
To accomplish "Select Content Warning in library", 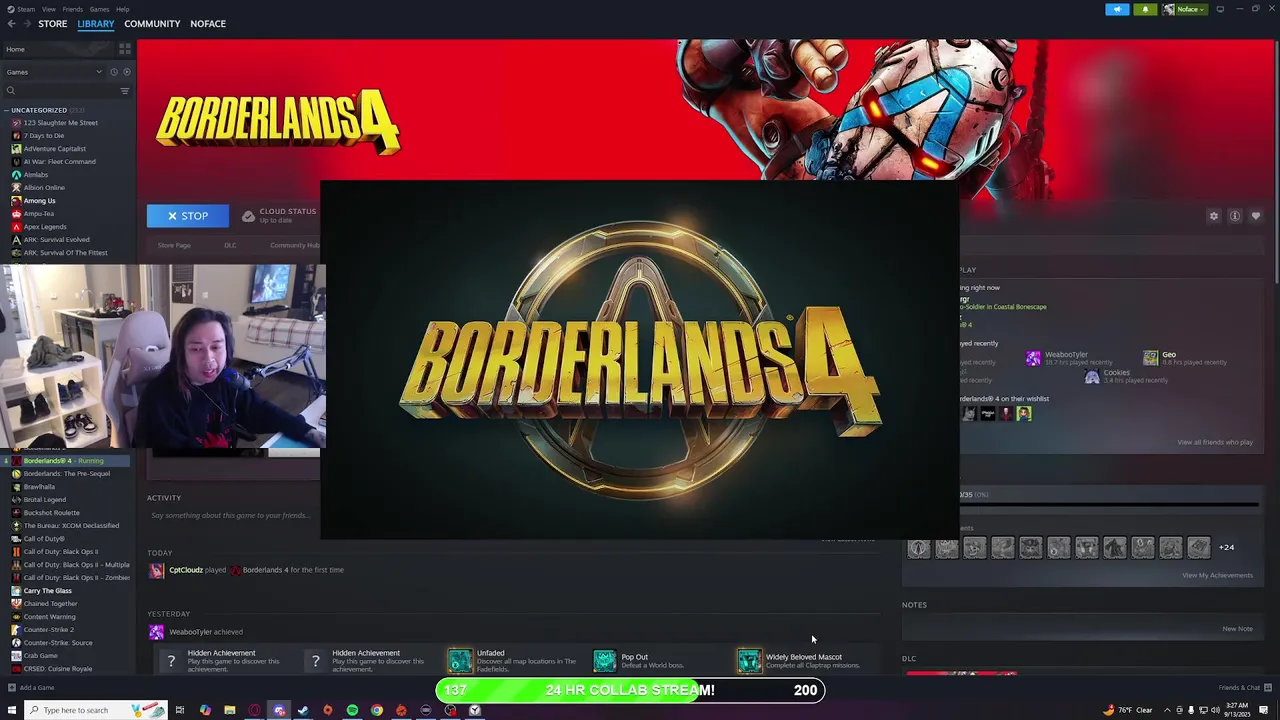I will click(x=49, y=617).
